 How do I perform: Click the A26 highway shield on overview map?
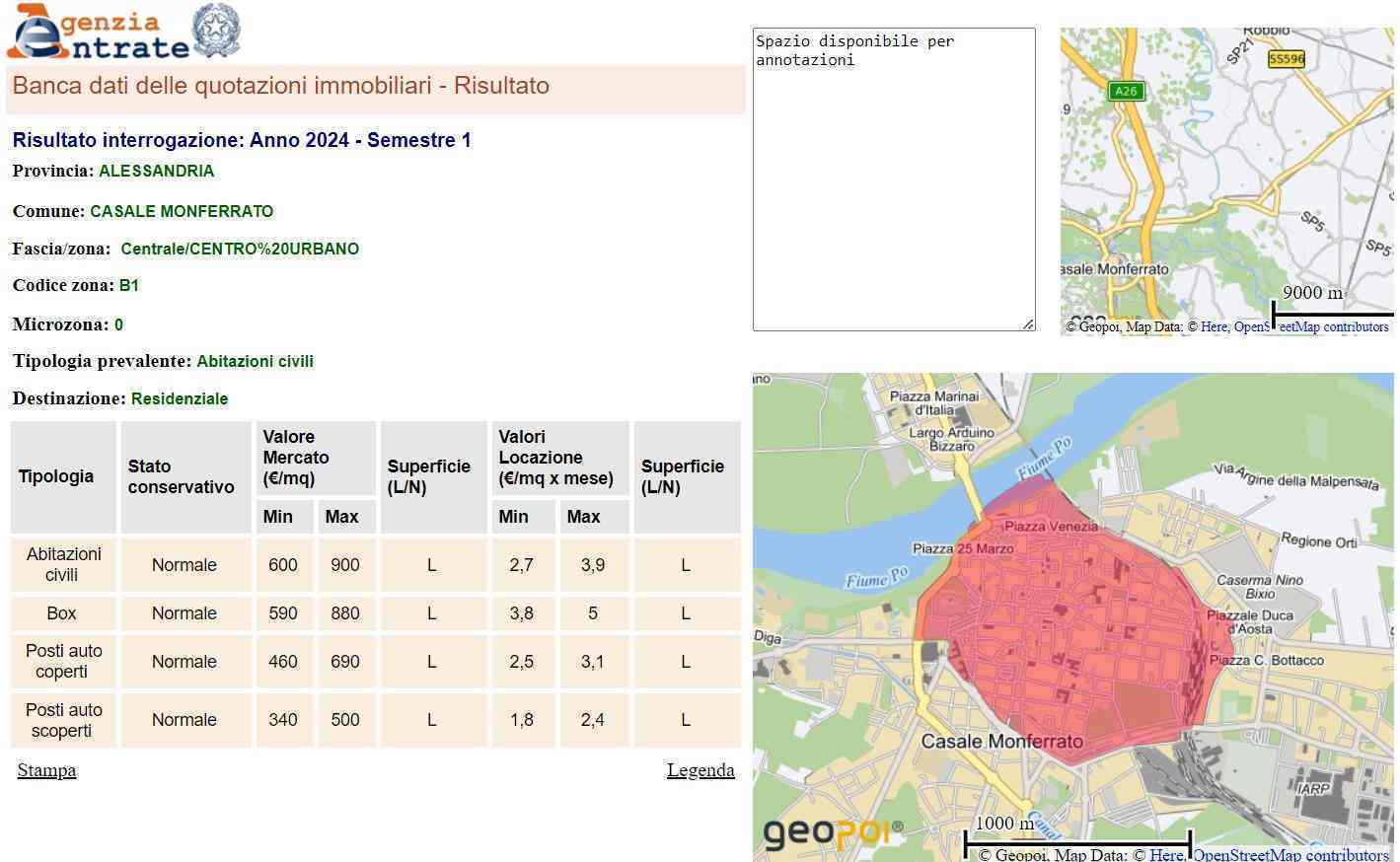tap(1126, 91)
